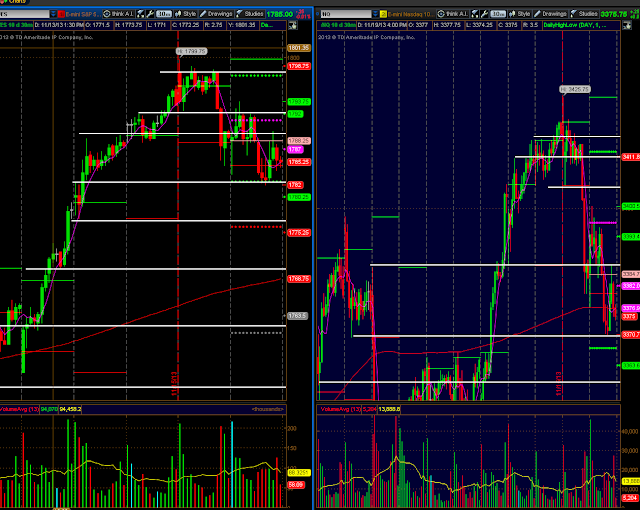This screenshot has width=640, height=510.
Task: Select the Charts tab at top left
Action: click(x=14, y=2)
